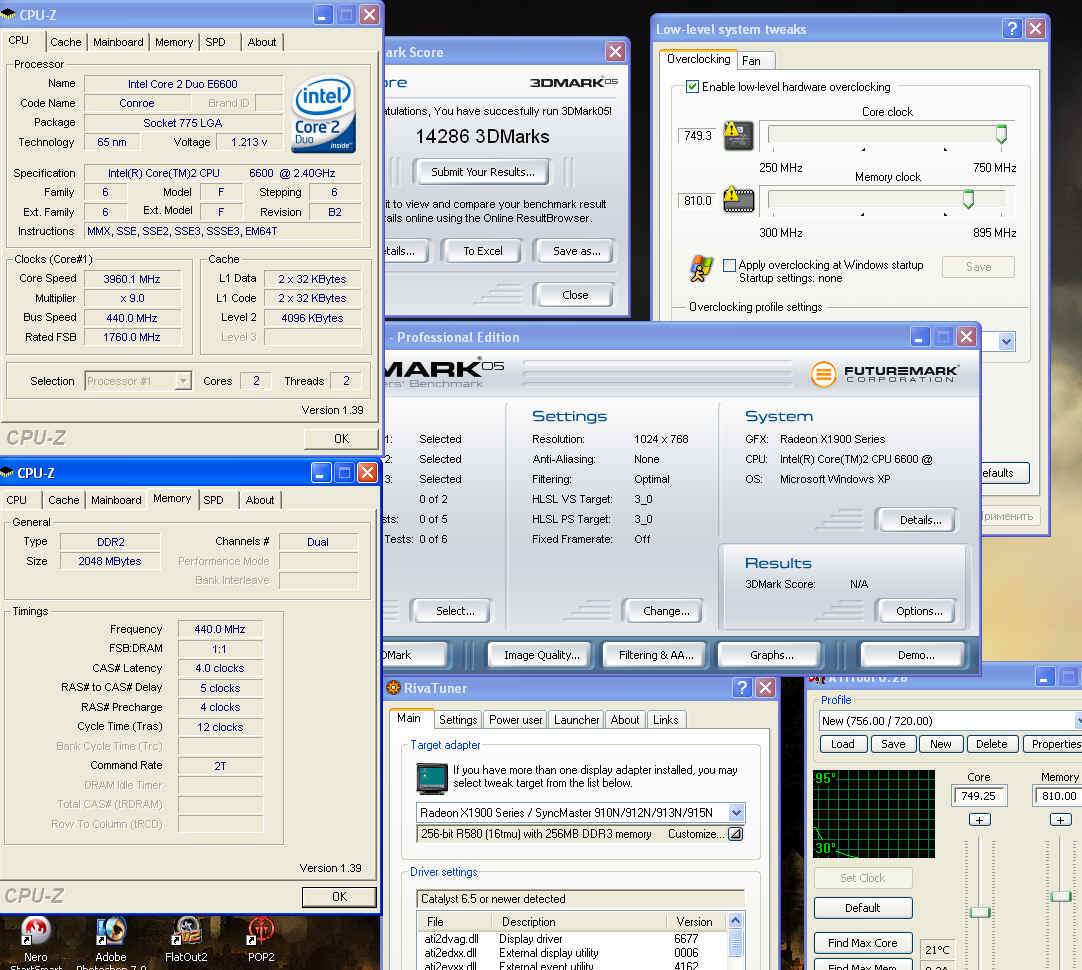Open Links tab in RivaTuner
Screen dimensions: 1082x970
click(666, 720)
